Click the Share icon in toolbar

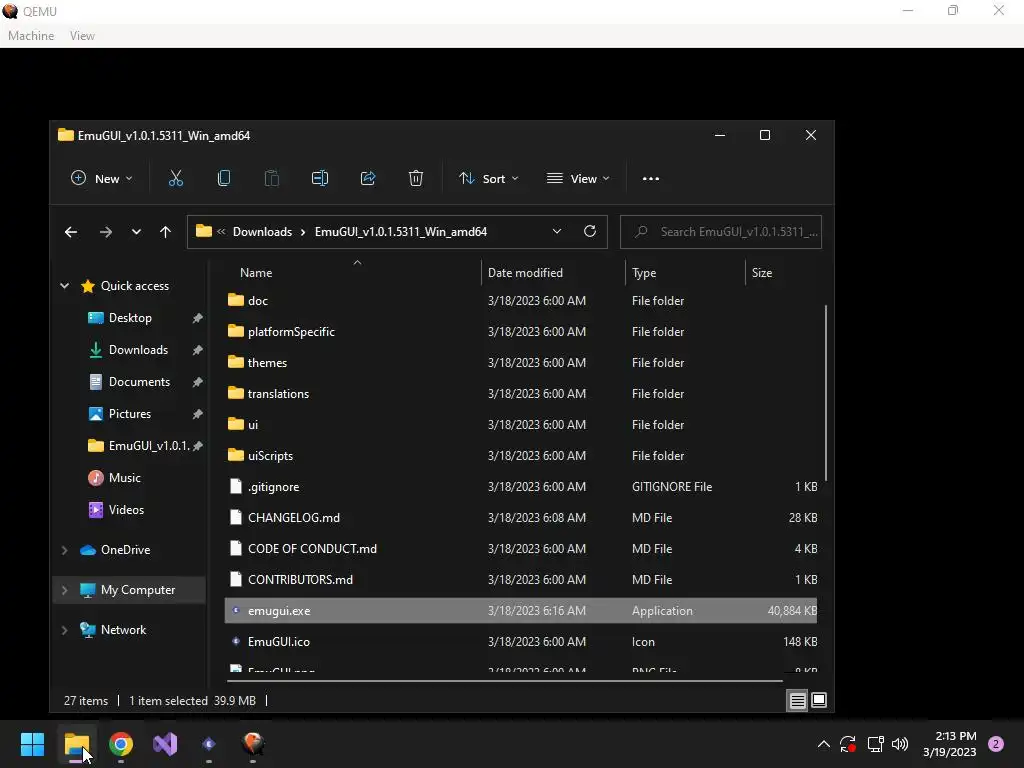[368, 178]
